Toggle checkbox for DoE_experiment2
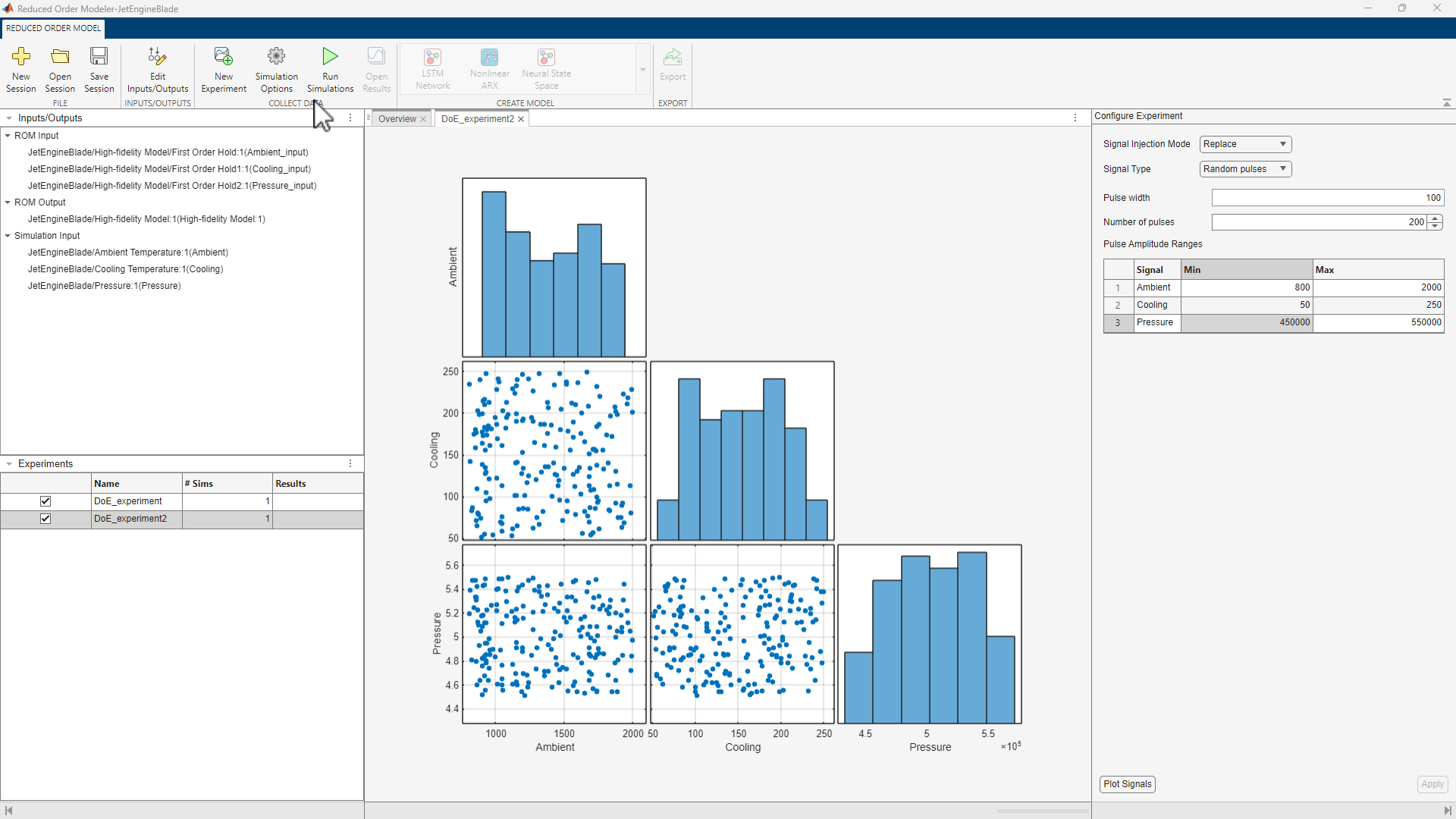This screenshot has width=1456, height=819. pos(45,518)
